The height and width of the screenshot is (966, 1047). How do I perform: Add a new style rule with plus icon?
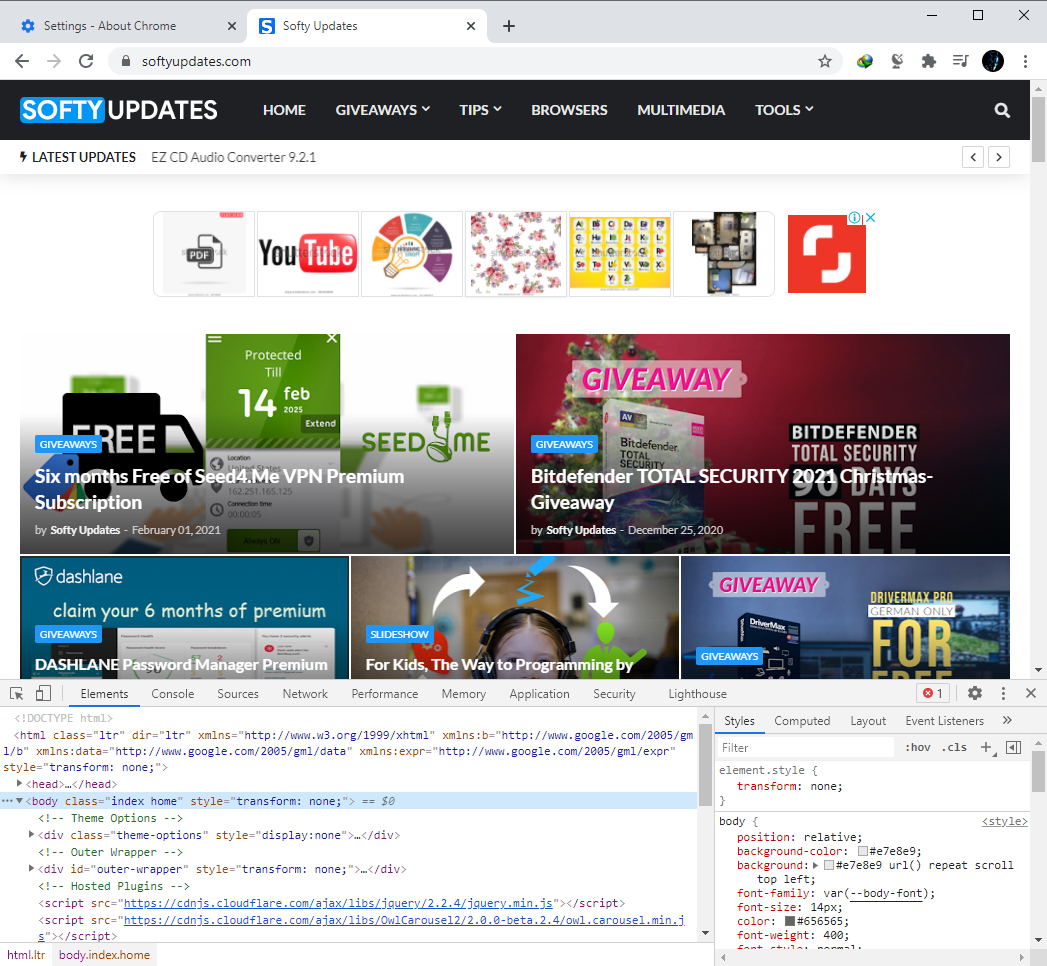(986, 748)
